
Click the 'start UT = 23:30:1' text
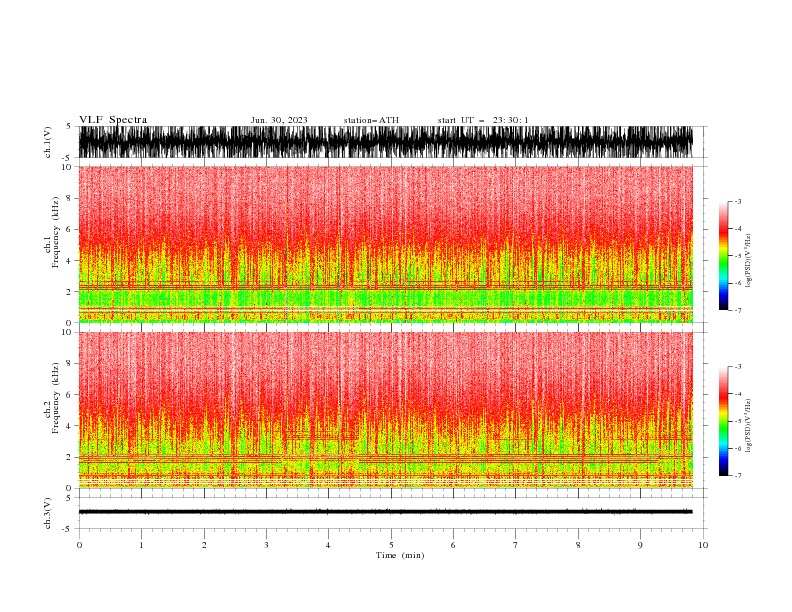(483, 120)
